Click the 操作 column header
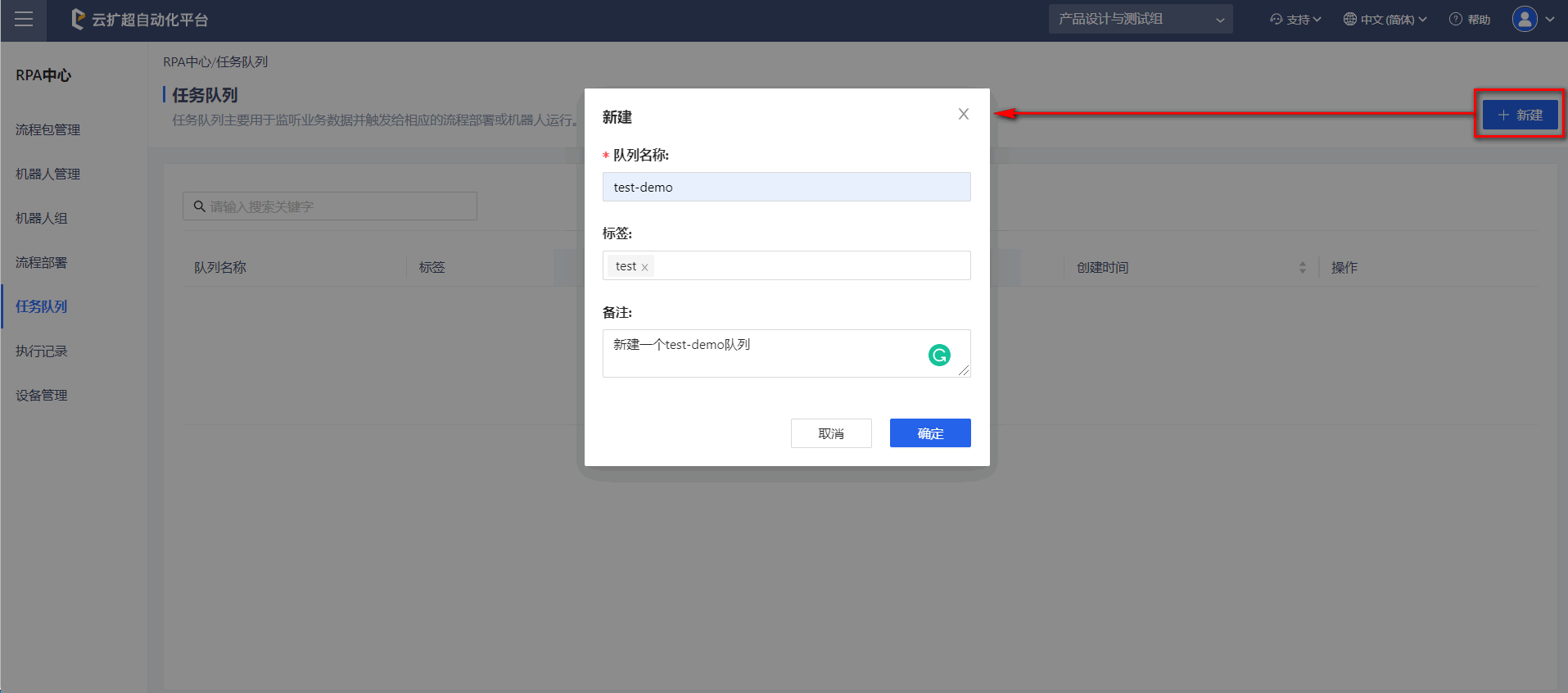The image size is (1568, 693). click(x=1344, y=268)
